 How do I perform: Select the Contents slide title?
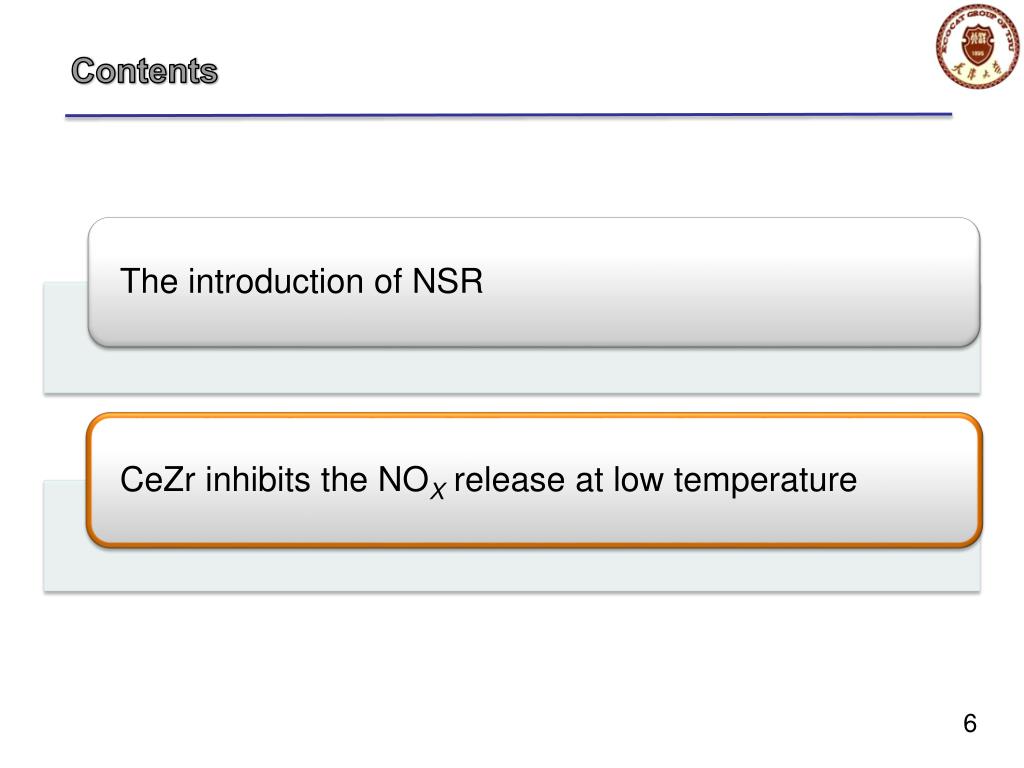[x=144, y=71]
